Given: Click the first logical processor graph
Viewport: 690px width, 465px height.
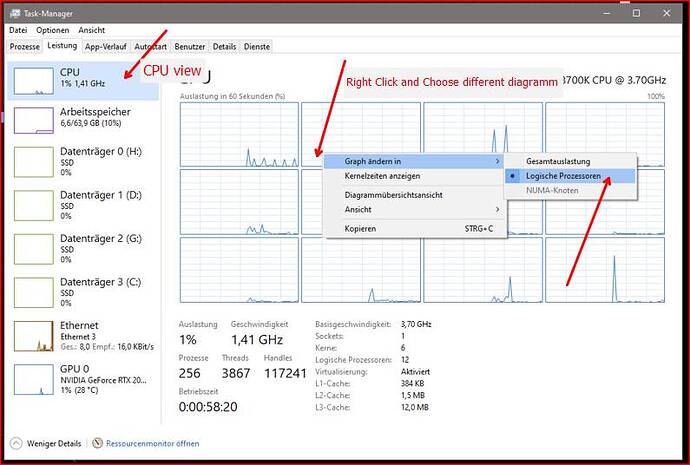Looking at the screenshot, I should coord(239,135).
